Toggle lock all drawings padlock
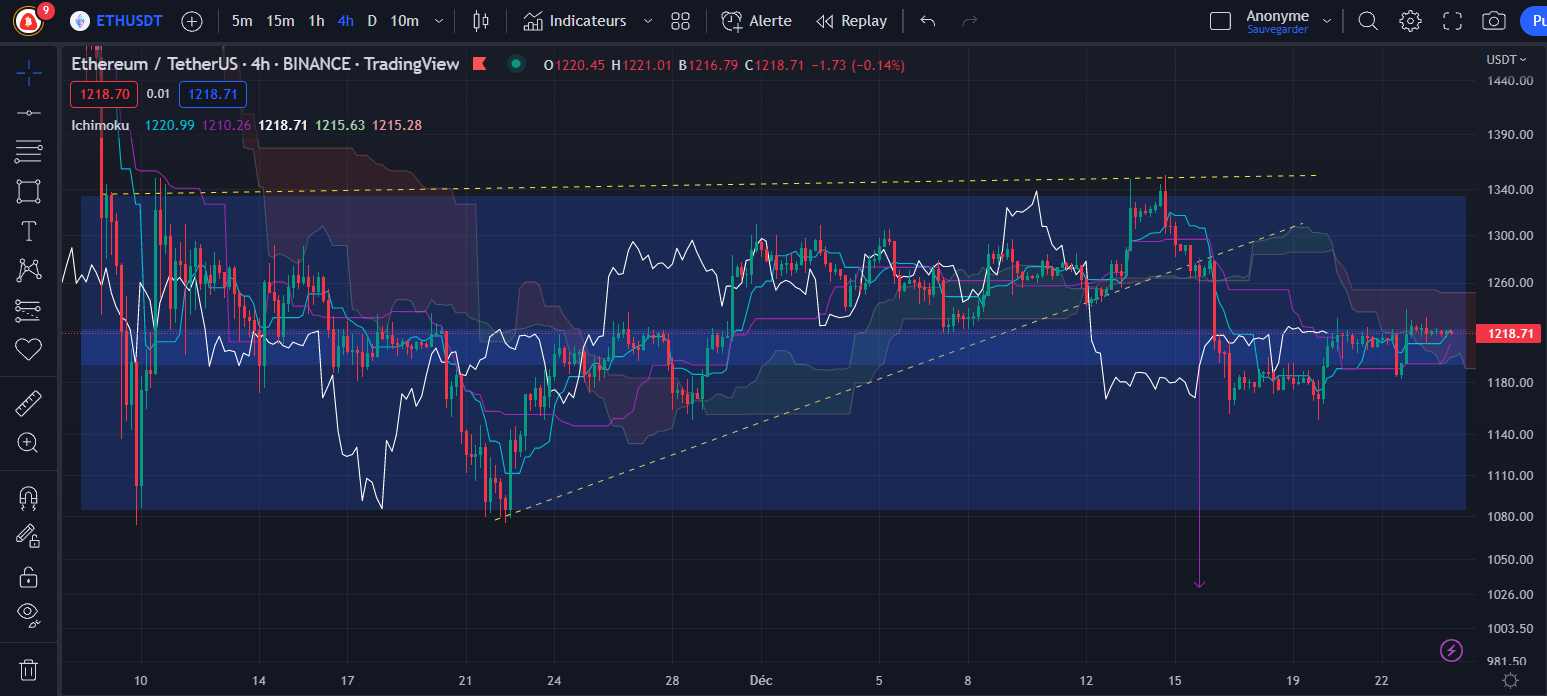Screen dimensions: 1547x696 pyautogui.click(x=29, y=576)
